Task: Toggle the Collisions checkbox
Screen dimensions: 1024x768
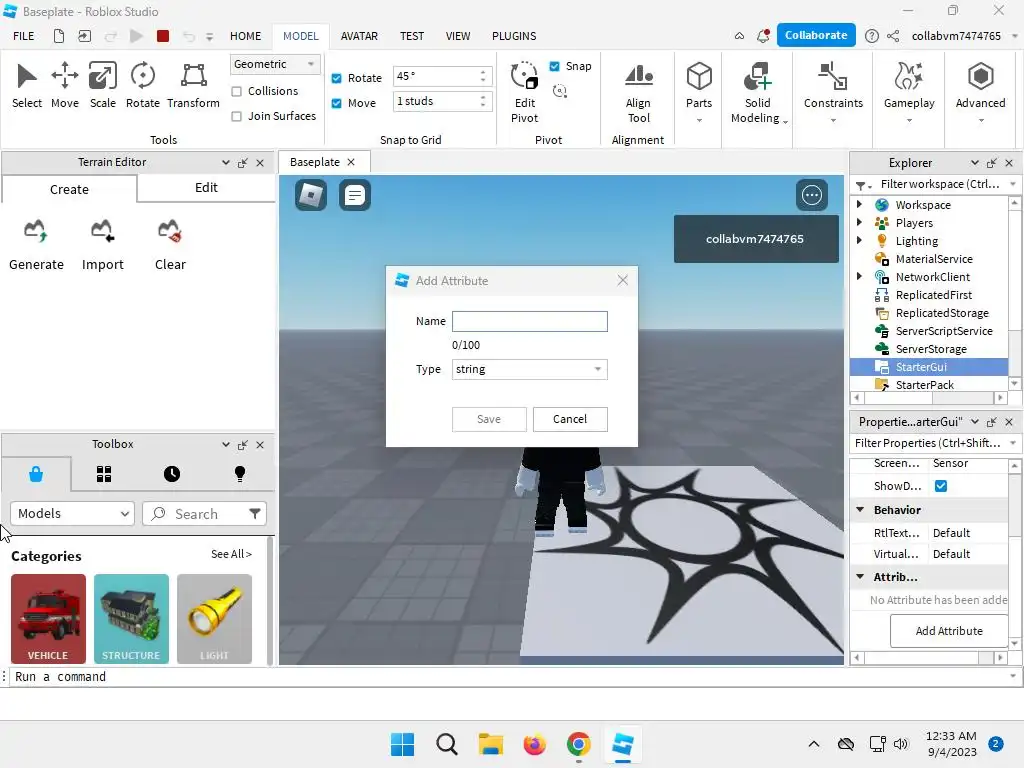Action: (x=236, y=91)
